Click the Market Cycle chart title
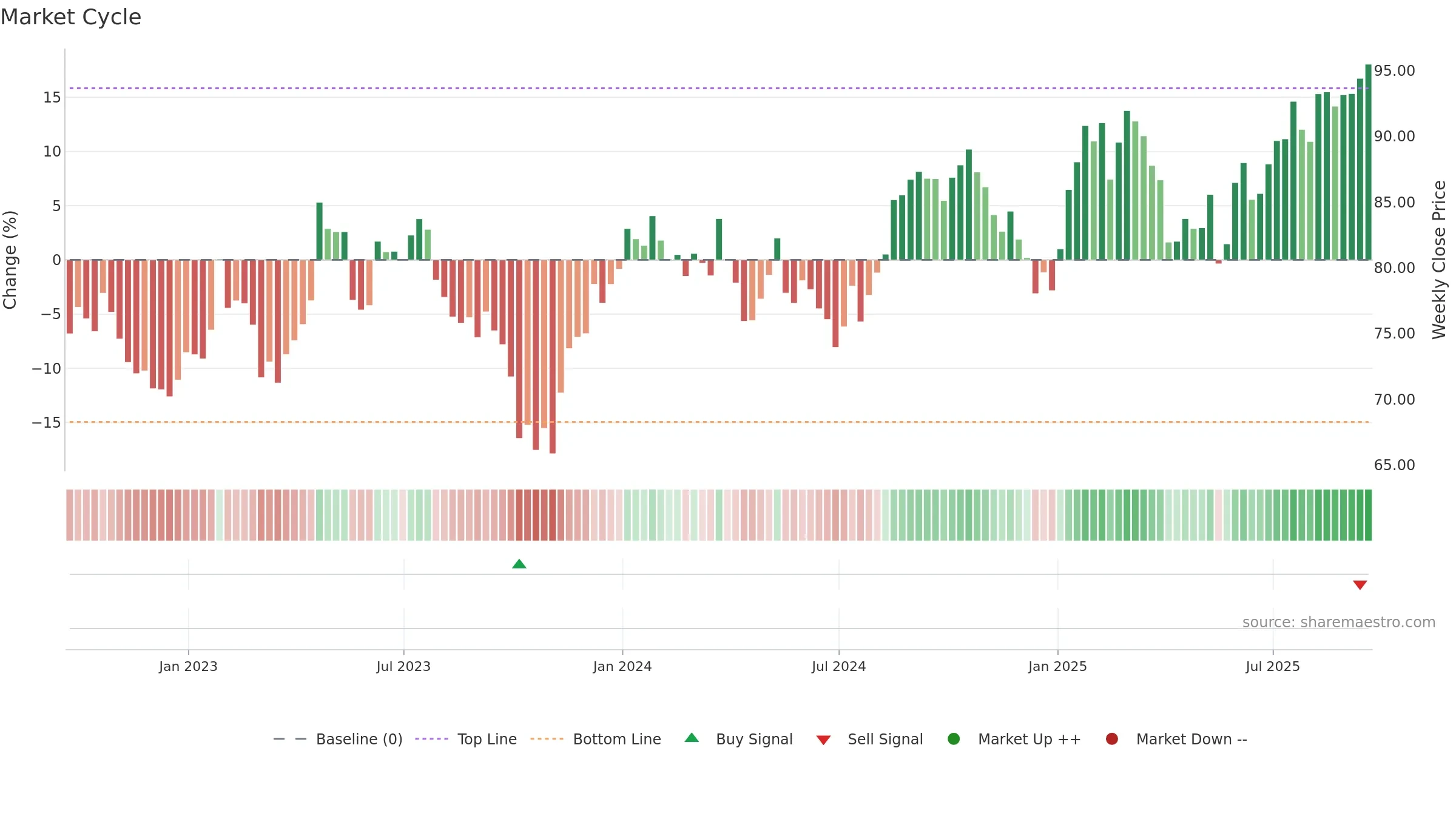 71,17
